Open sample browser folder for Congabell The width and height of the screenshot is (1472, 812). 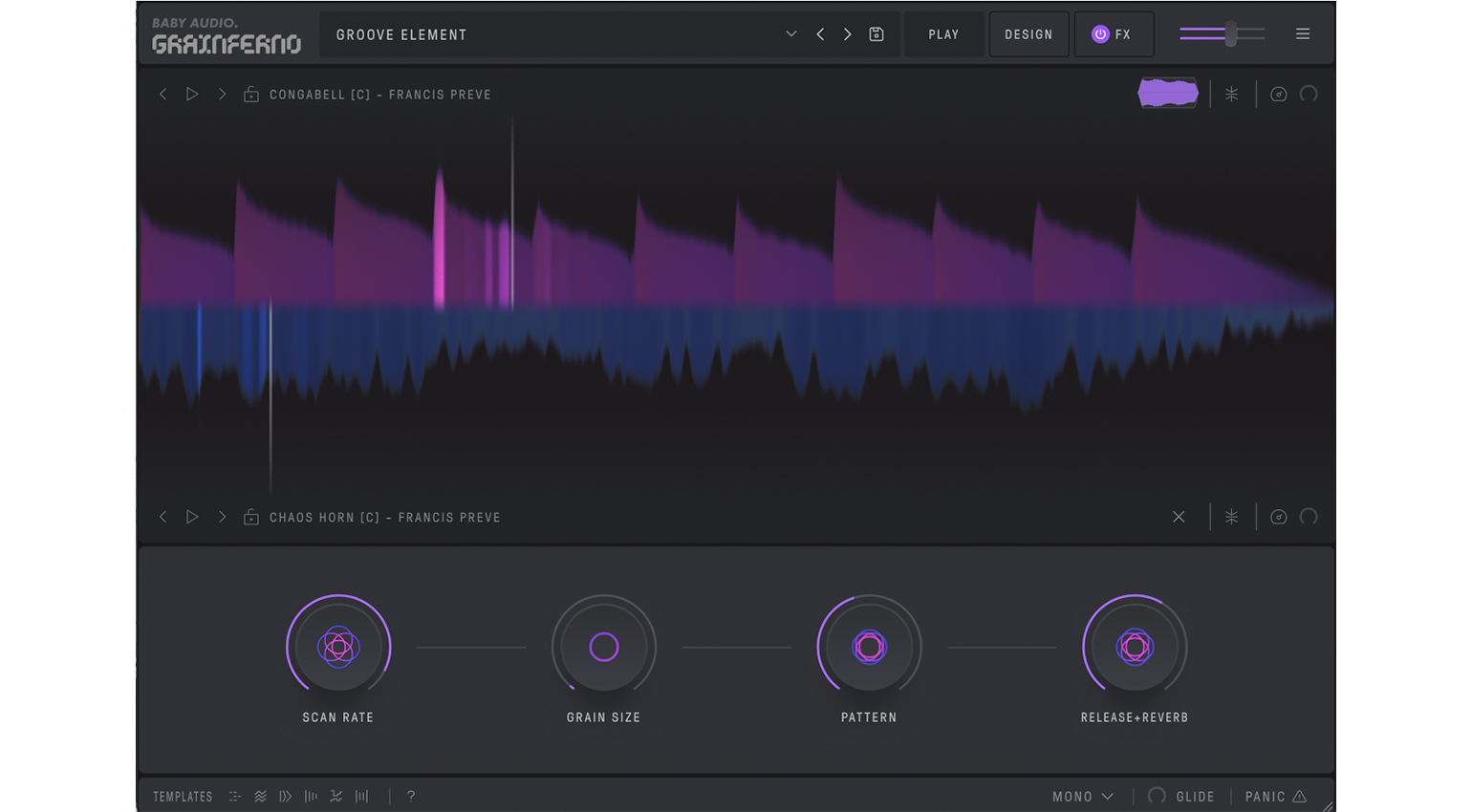pyautogui.click(x=251, y=95)
